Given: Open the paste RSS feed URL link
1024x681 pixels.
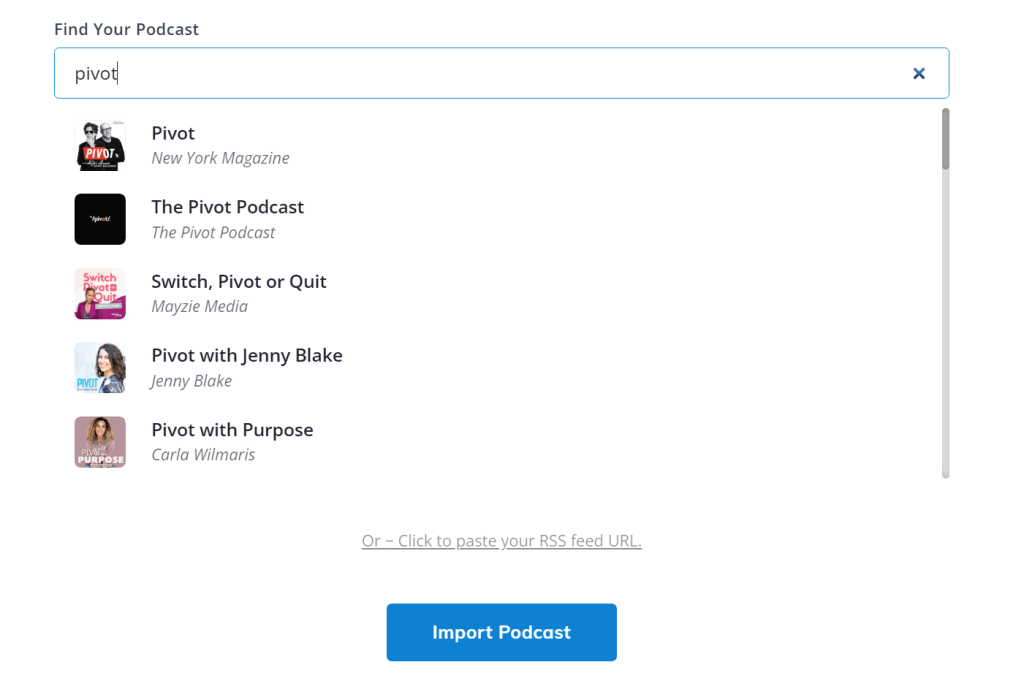Looking at the screenshot, I should [x=501, y=540].
